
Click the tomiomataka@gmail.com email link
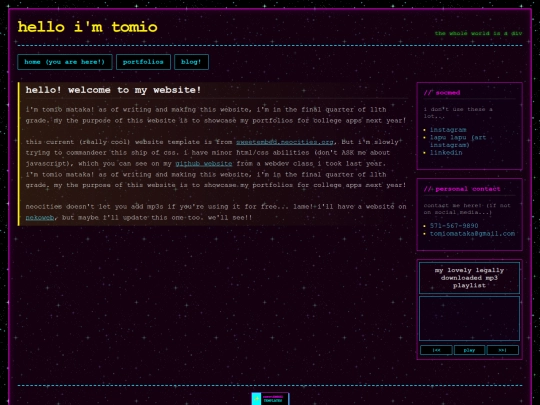tap(472, 233)
